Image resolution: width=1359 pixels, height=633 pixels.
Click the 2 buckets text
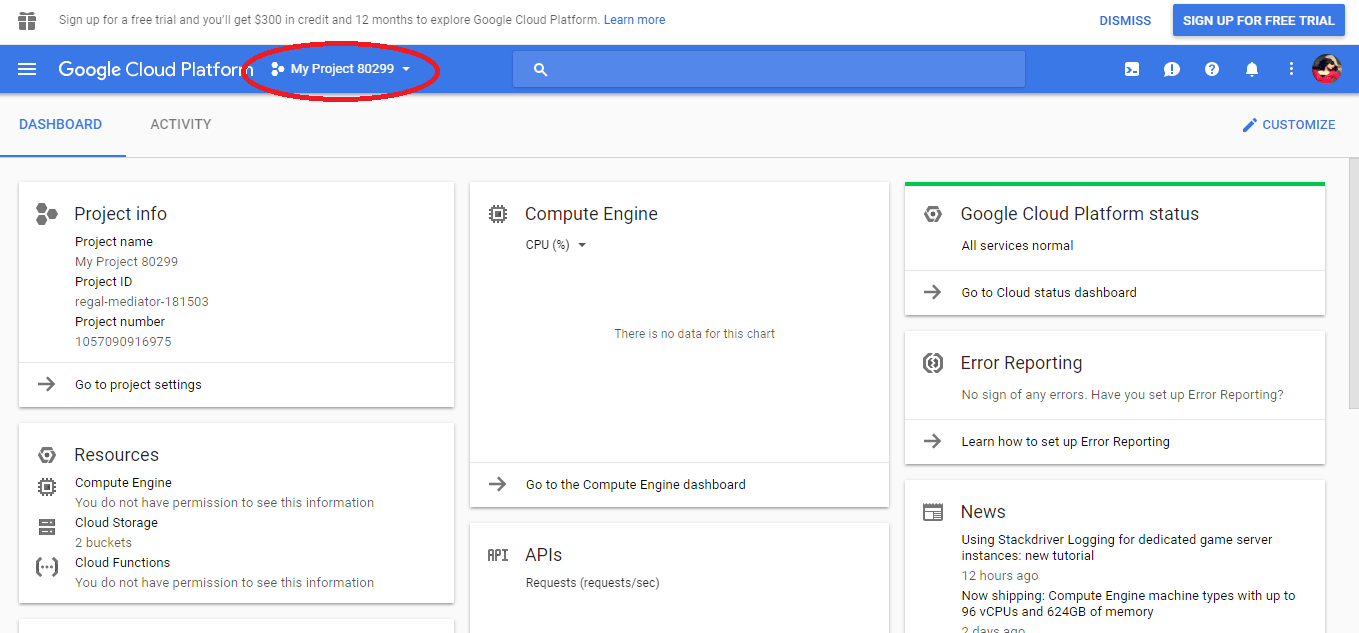103,542
